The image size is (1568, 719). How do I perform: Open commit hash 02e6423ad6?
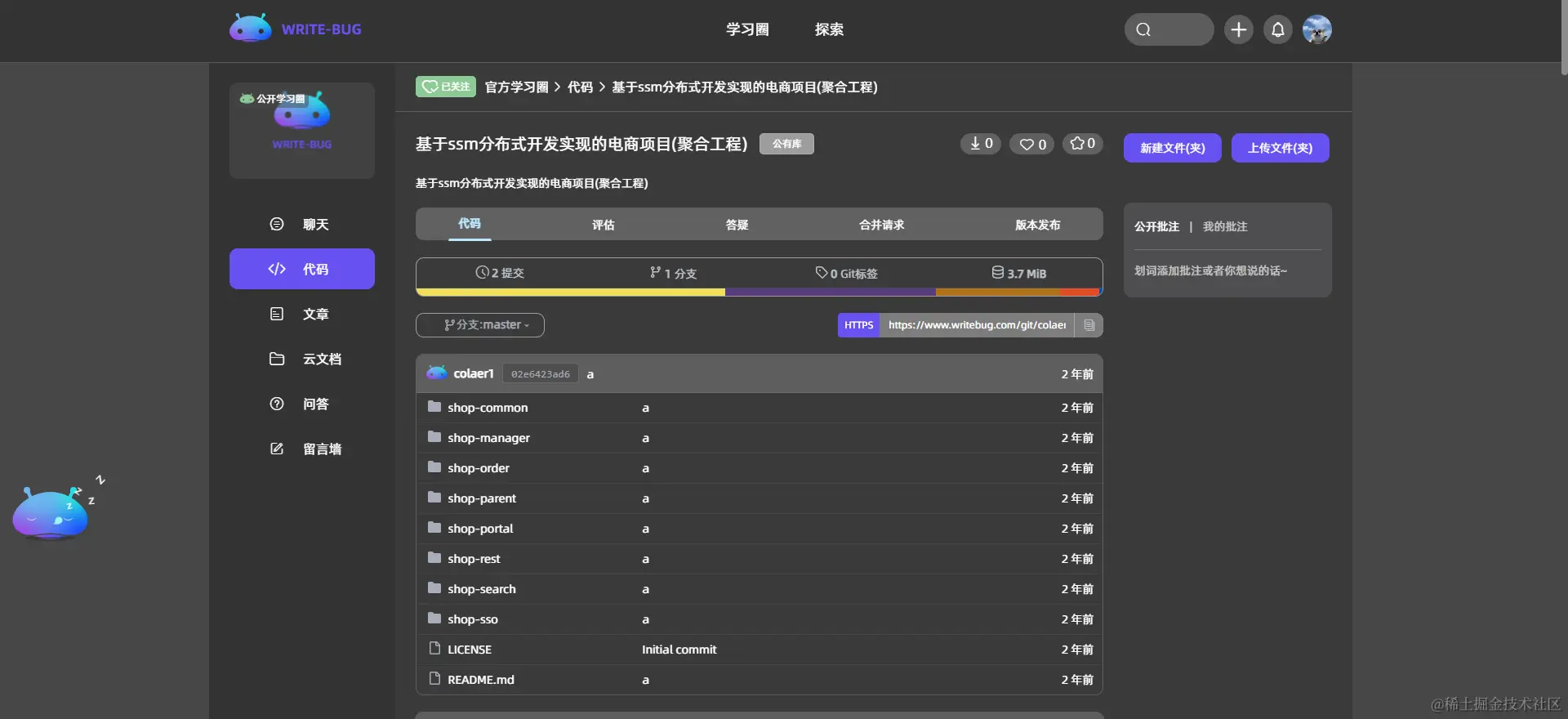point(541,373)
